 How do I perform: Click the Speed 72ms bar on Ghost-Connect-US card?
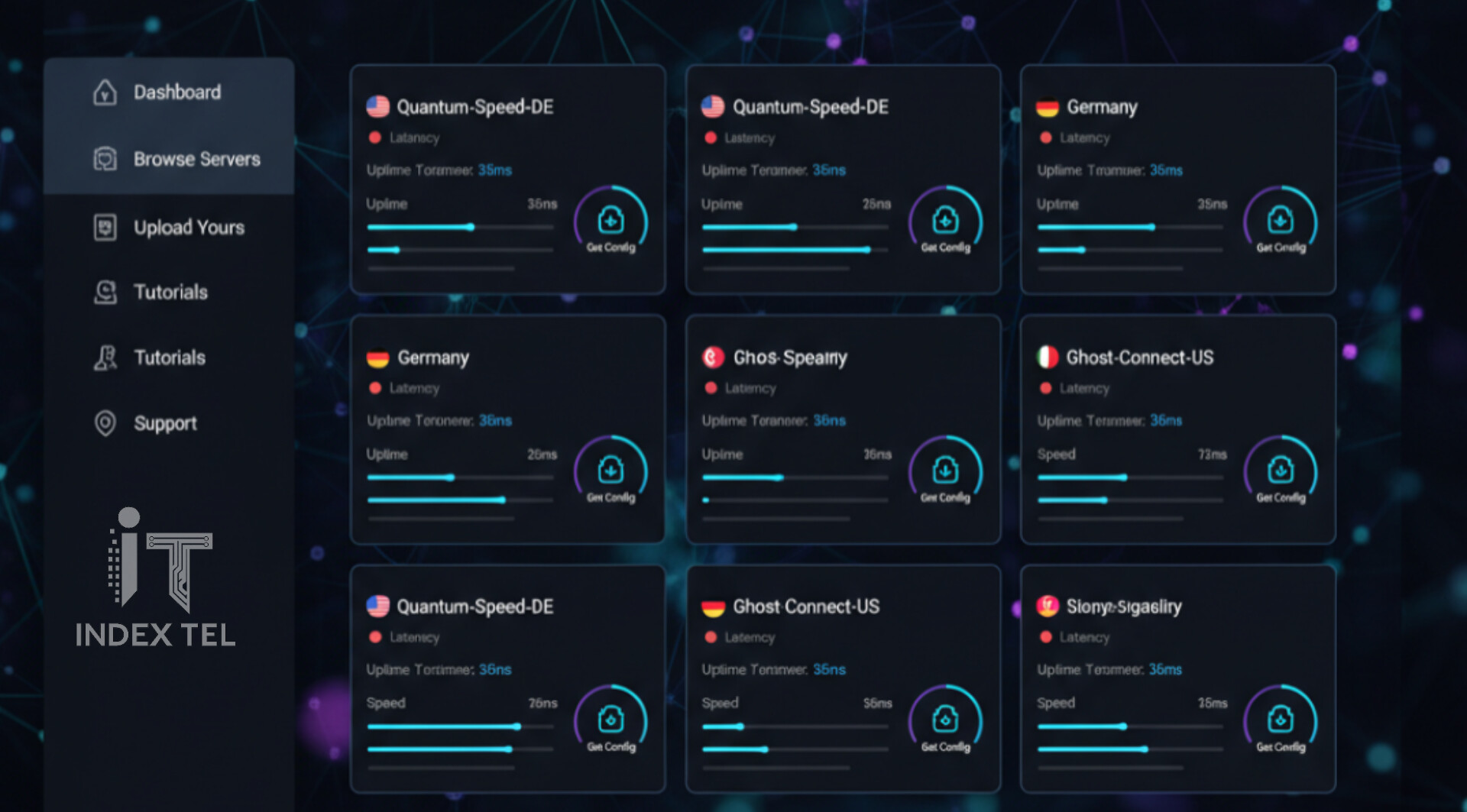(1130, 477)
